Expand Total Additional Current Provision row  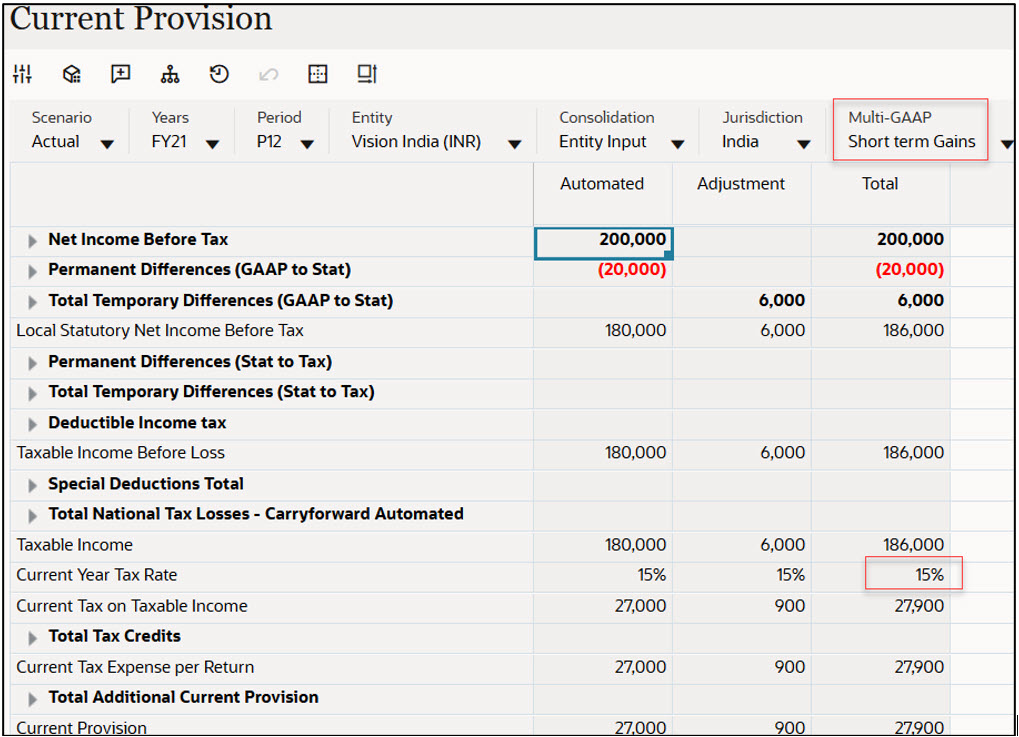[32, 699]
